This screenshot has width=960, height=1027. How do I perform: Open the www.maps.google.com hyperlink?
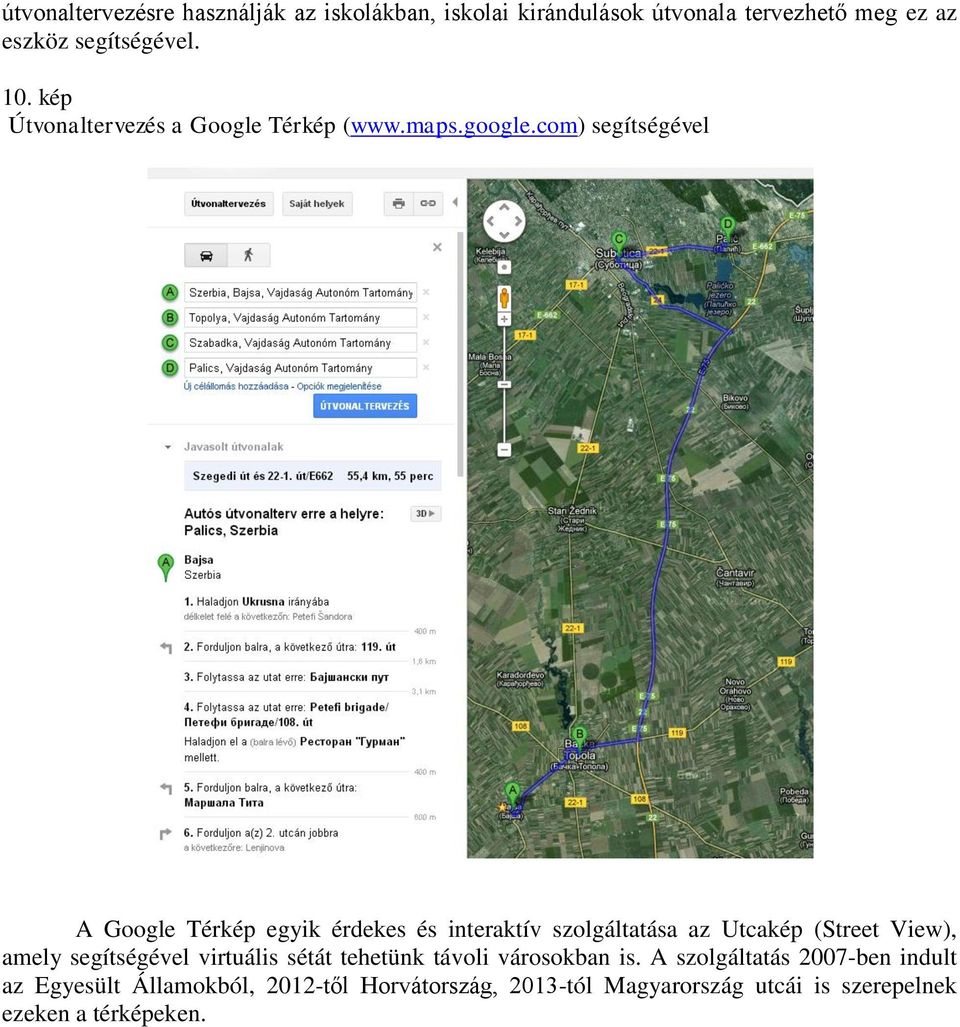tap(464, 125)
